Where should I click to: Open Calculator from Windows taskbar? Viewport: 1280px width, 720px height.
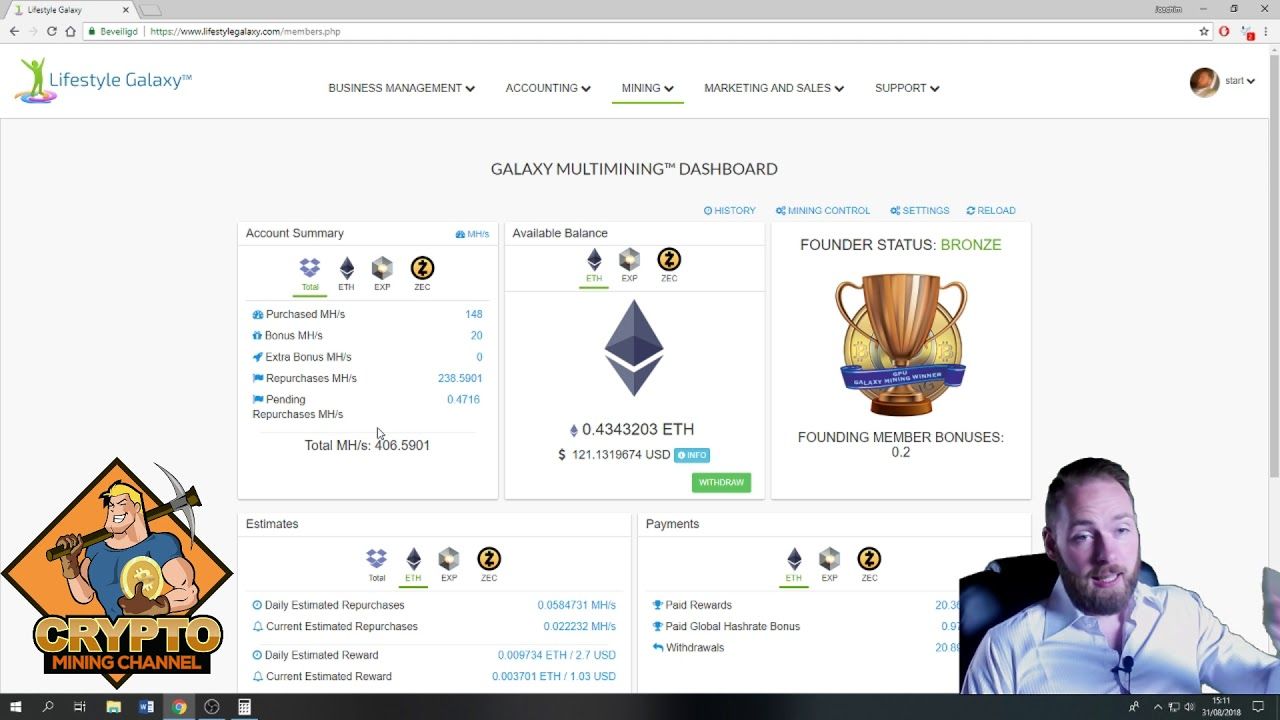244,707
